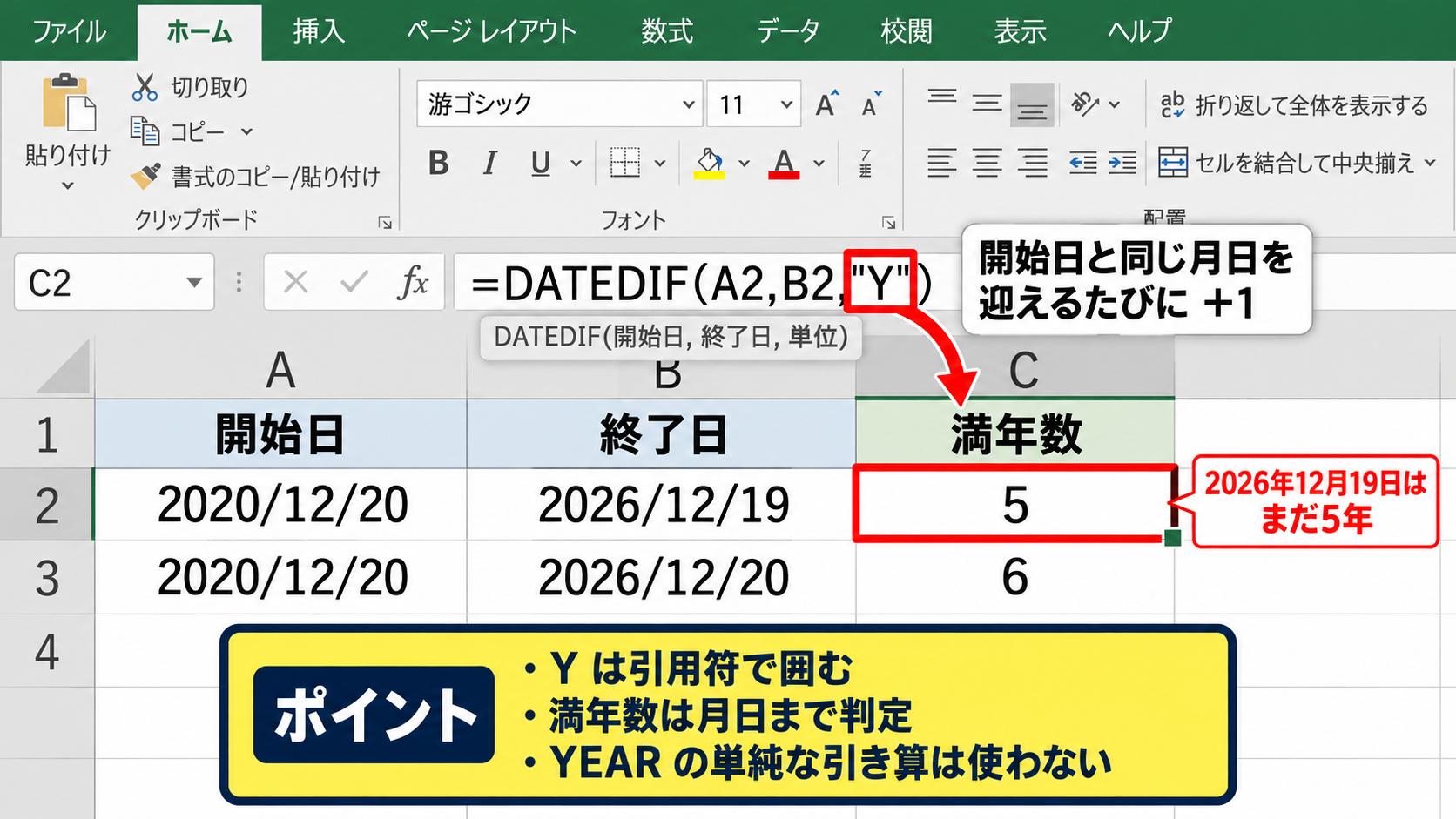Open the font size 11 dropdown
The image size is (1456, 819).
[x=786, y=104]
